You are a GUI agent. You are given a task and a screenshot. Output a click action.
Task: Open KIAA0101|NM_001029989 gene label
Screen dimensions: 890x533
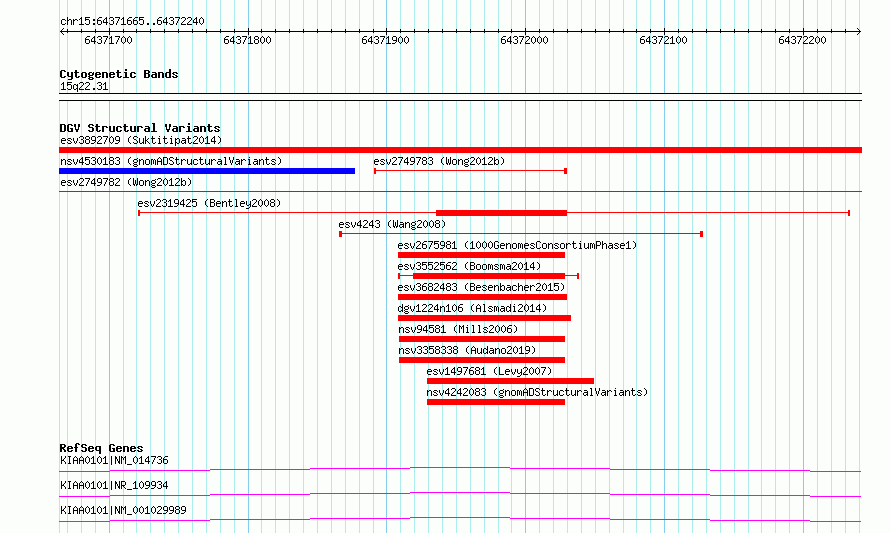(123, 510)
